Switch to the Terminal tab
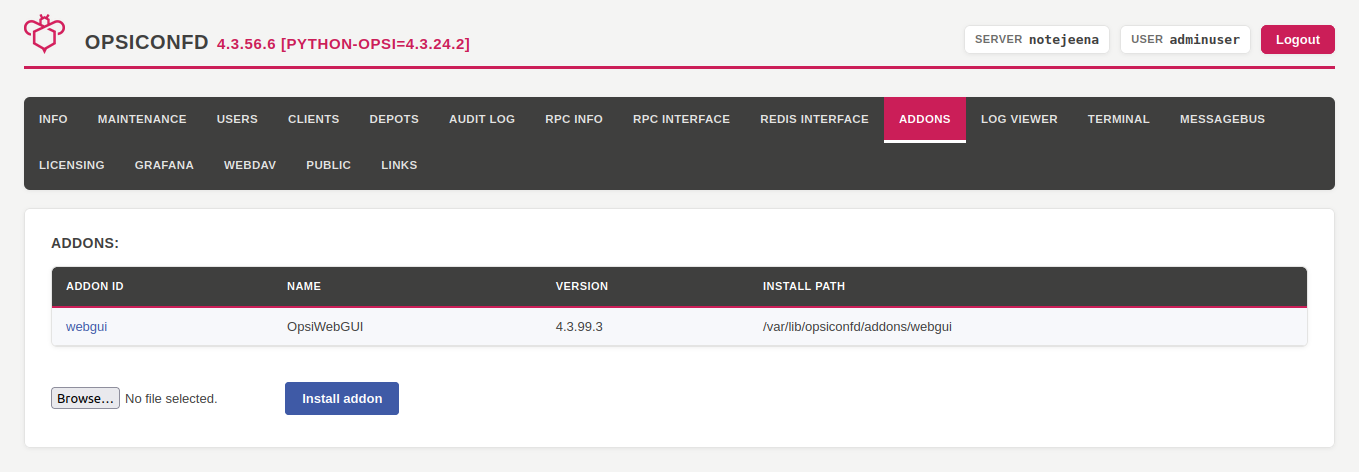1359x472 pixels. (x=1119, y=119)
